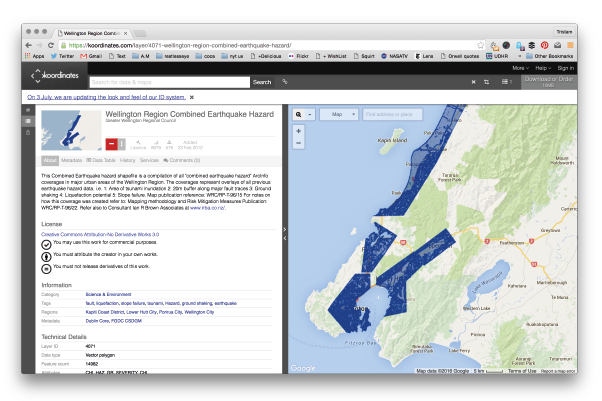The width and height of the screenshot is (602, 401).
Task: Remove layer with red minus button
Action: [111, 144]
